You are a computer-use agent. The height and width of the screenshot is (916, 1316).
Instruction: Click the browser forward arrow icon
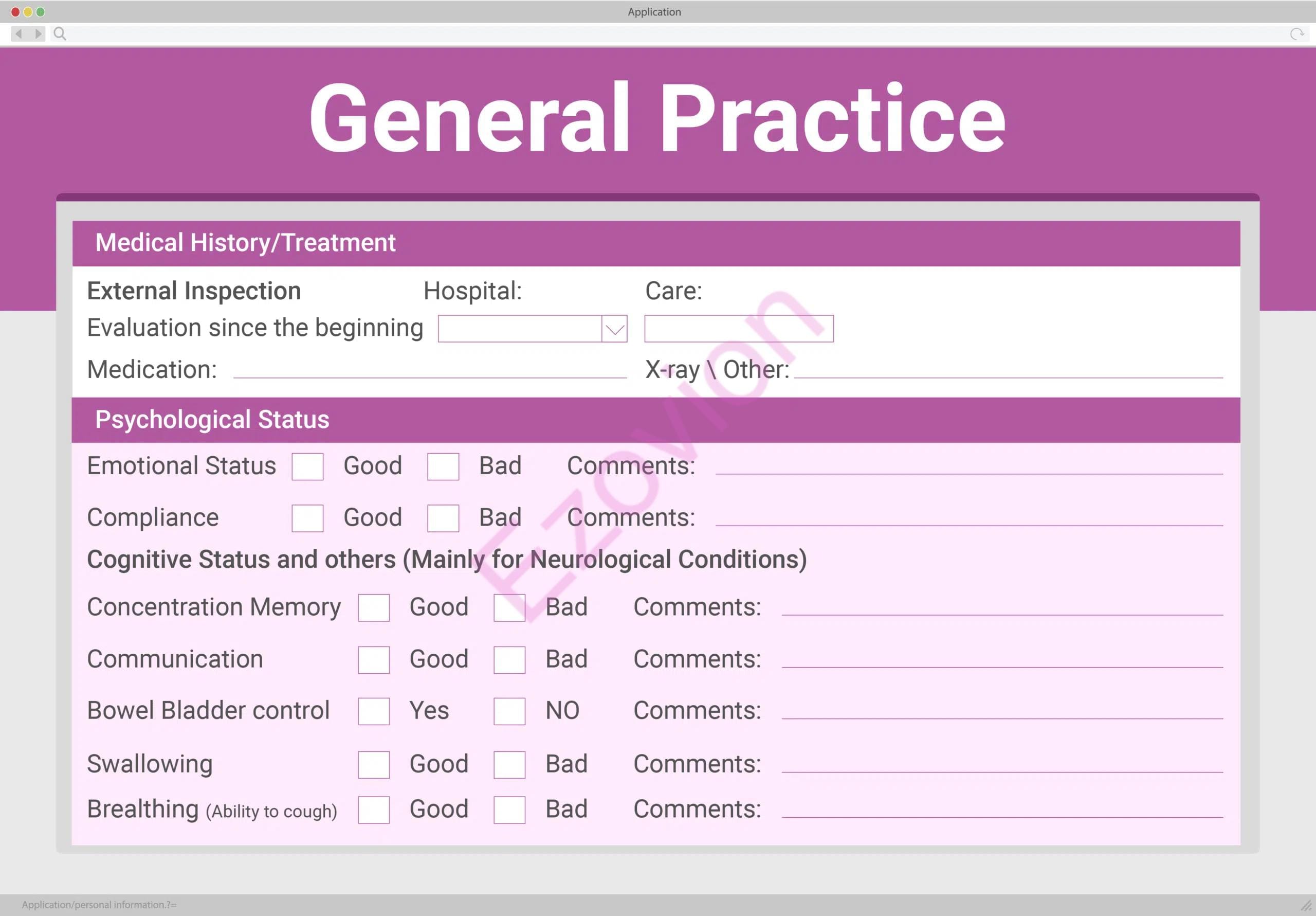click(x=38, y=34)
